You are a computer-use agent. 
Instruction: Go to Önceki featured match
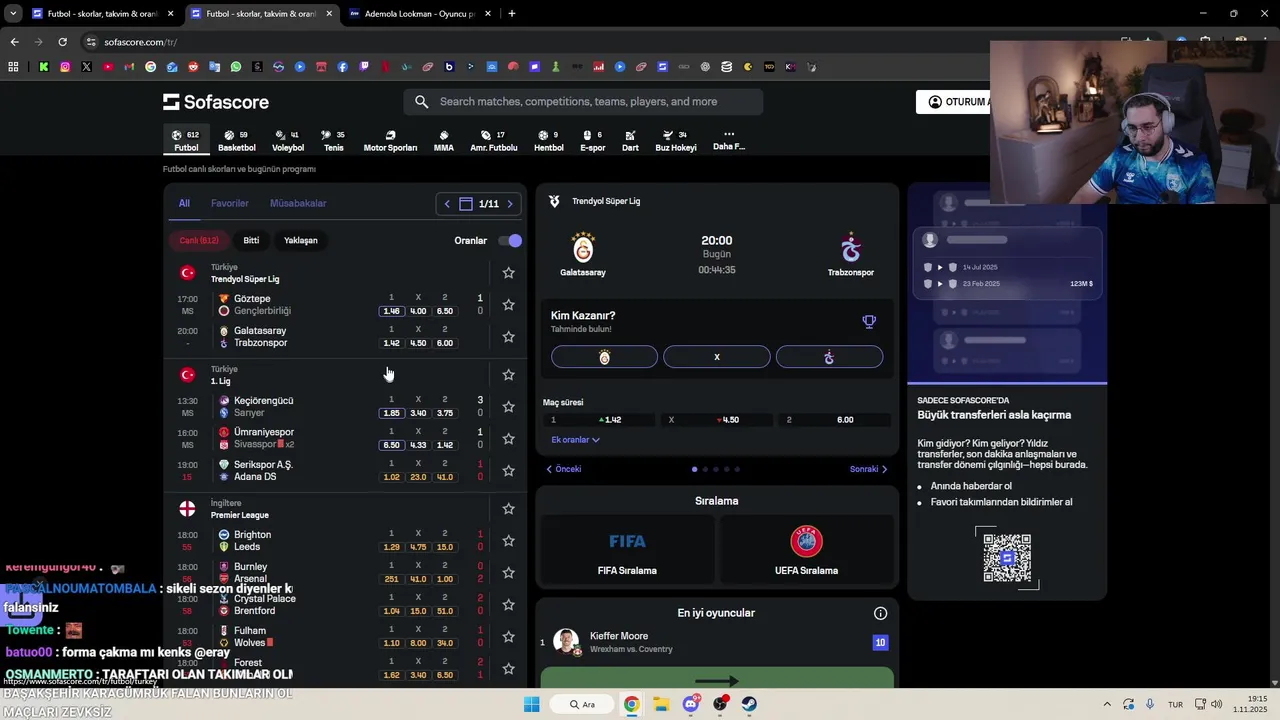tap(563, 469)
